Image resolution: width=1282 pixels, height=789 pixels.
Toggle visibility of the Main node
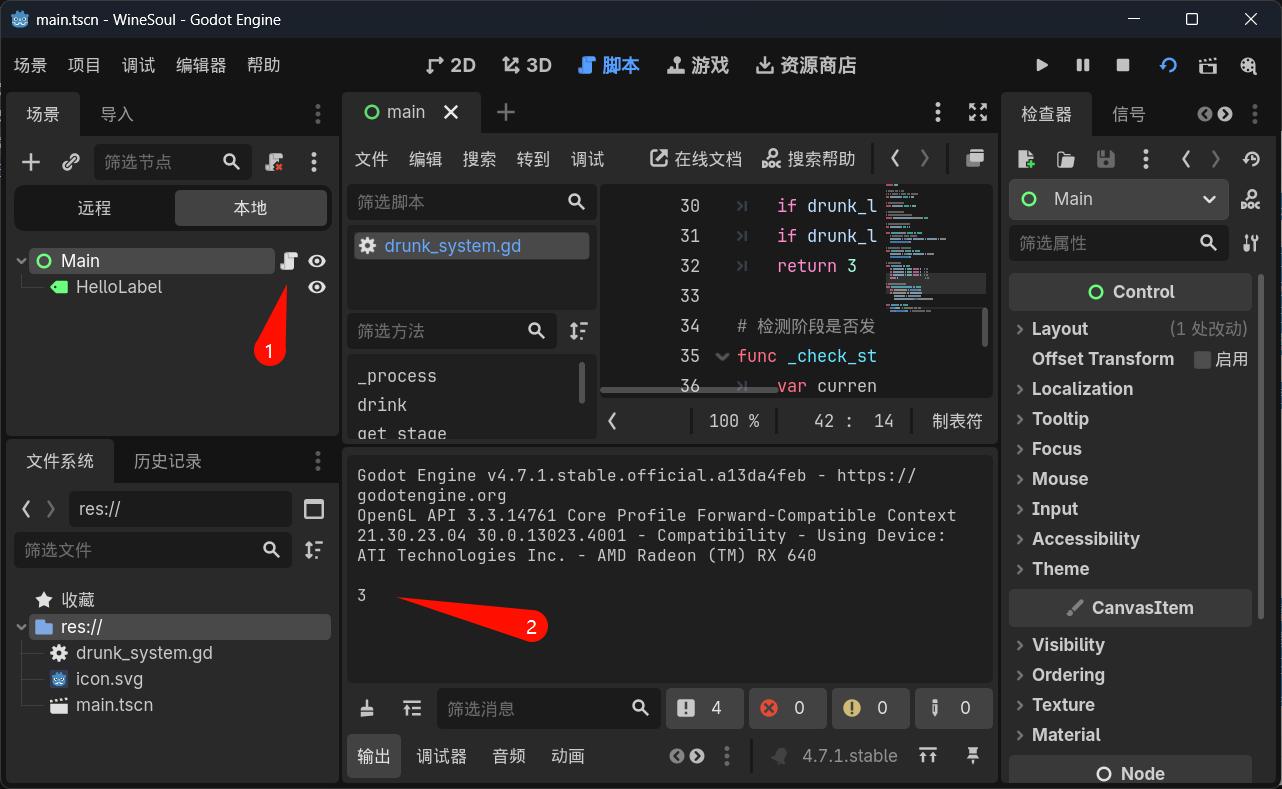tap(317, 261)
